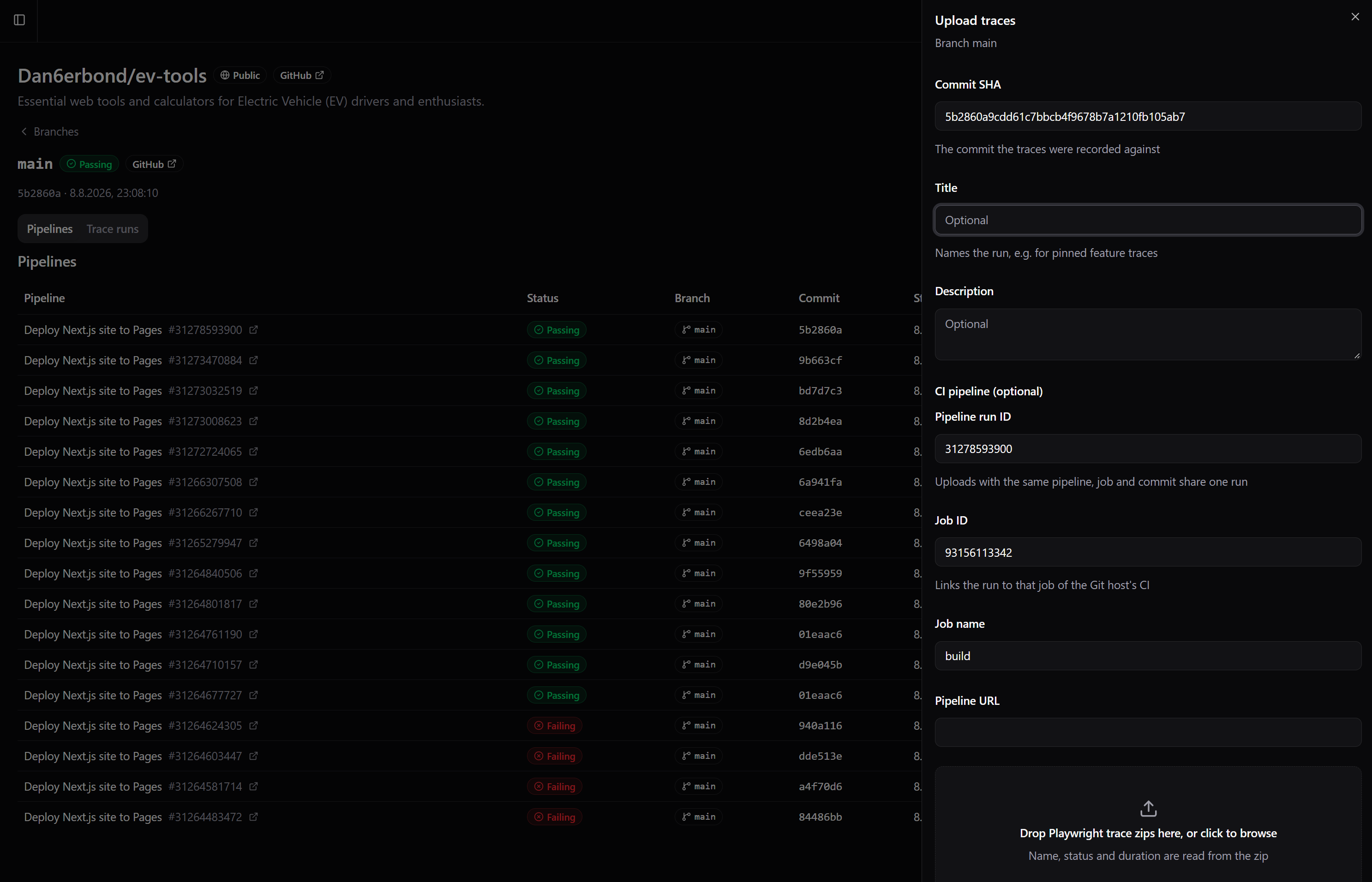Screen dimensions: 1372x882
Task: Click the upload arrow icon in drop zone
Action: coord(1148,809)
